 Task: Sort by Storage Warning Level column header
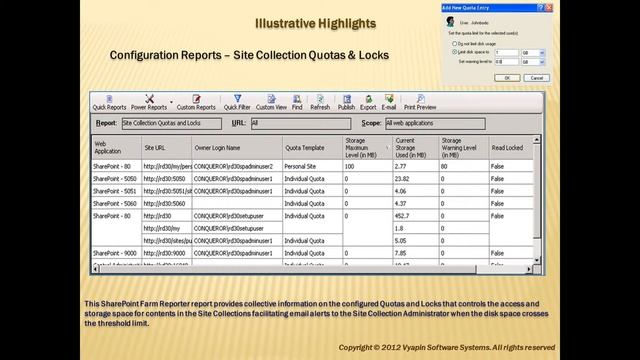point(464,148)
